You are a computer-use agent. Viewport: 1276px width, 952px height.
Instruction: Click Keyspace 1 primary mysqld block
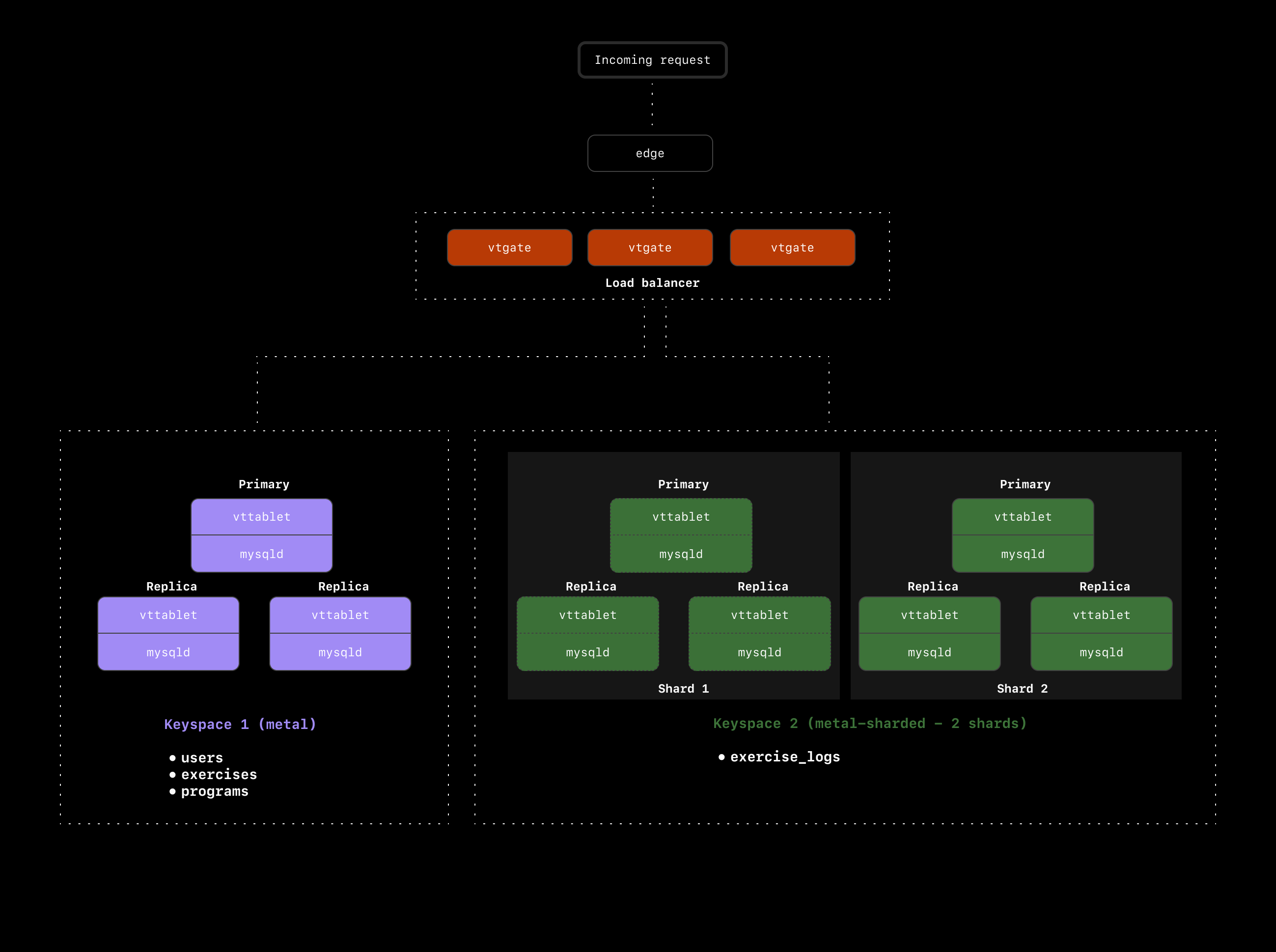[262, 554]
